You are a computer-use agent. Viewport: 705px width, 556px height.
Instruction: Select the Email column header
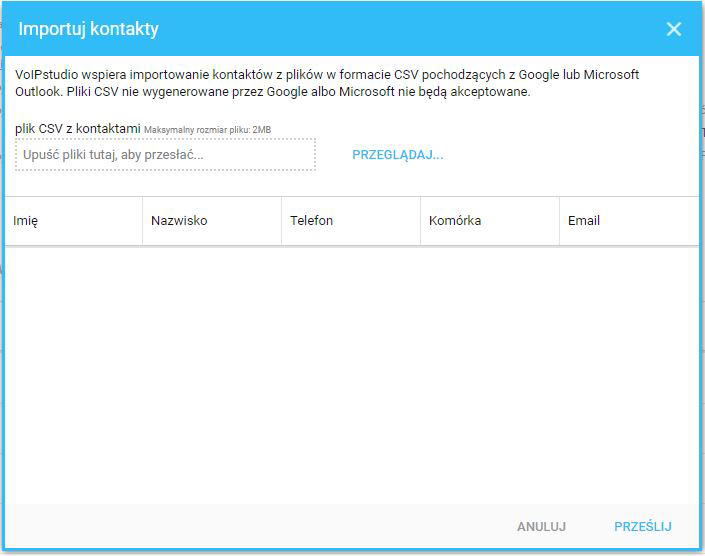point(584,221)
